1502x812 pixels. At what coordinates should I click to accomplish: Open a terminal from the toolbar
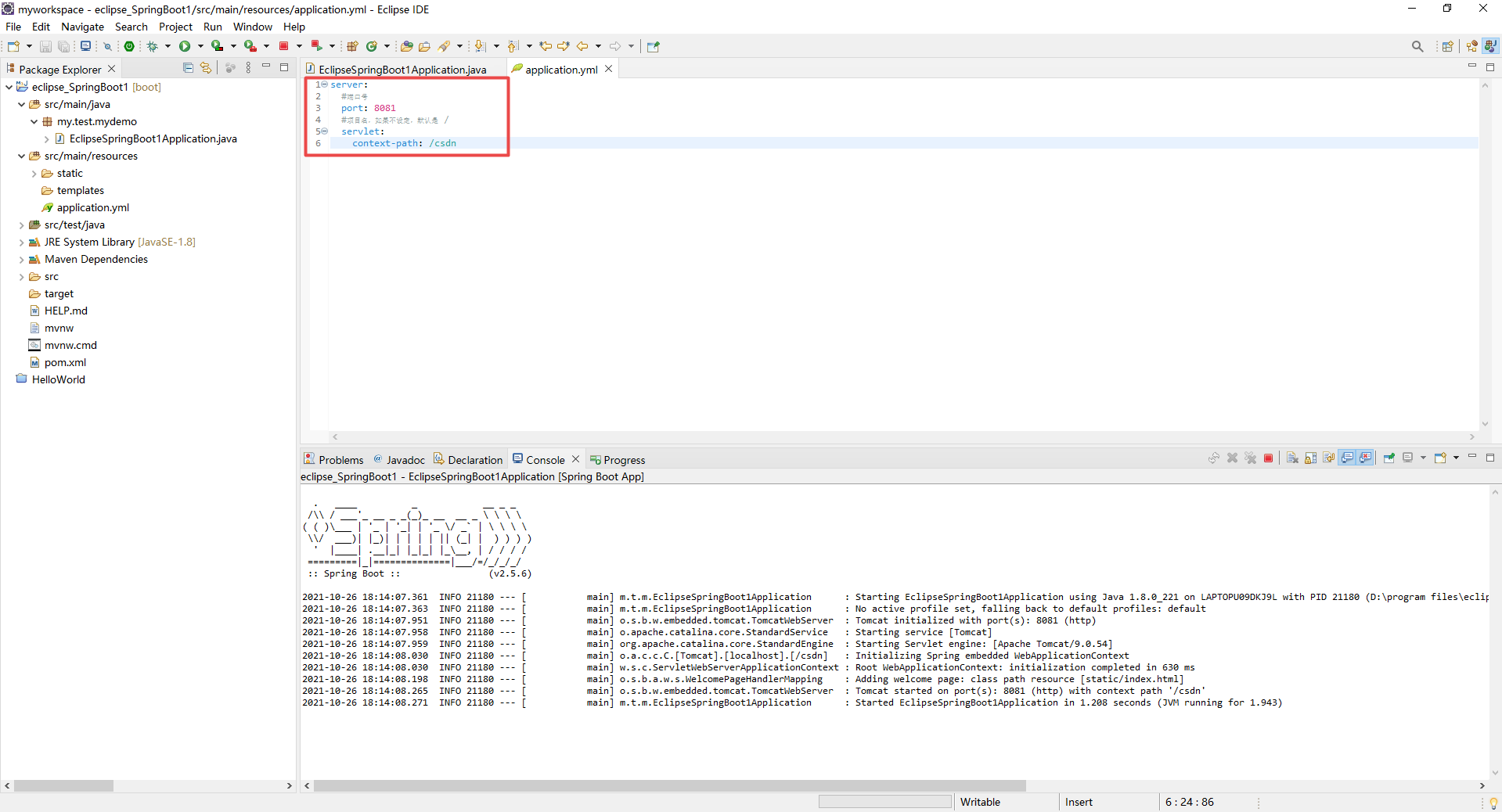click(x=85, y=46)
